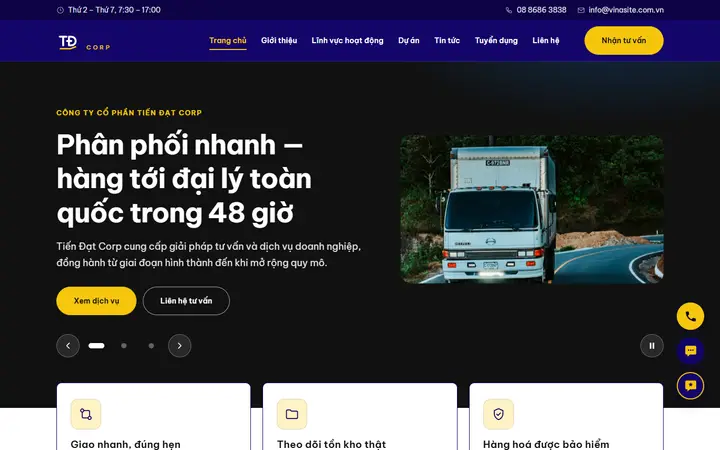Click the 'Phân phối nhanh' hero headline
The image size is (720, 450).
(x=184, y=179)
